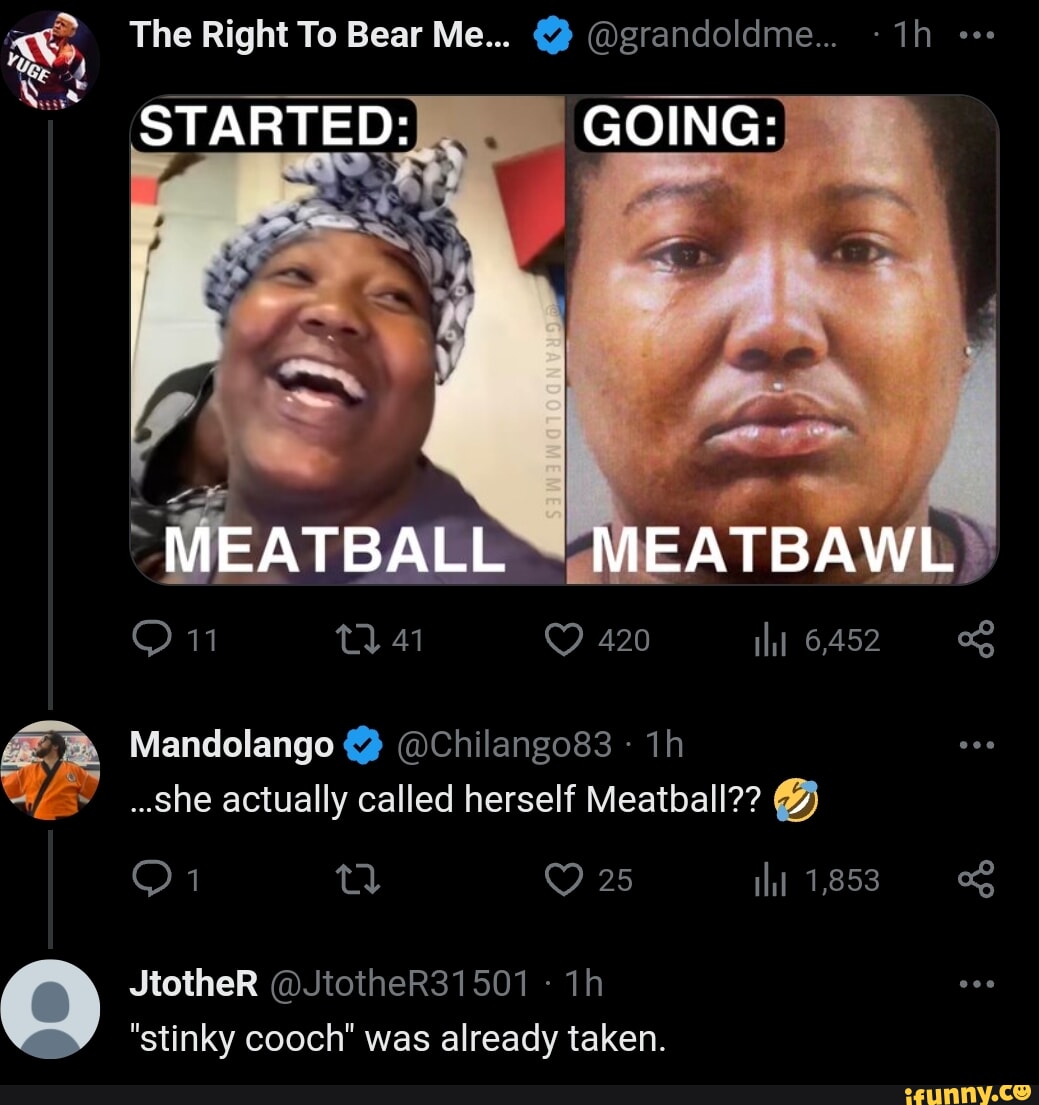Like Mandolango's reply with 25 likes
1039x1105 pixels.
tap(565, 879)
